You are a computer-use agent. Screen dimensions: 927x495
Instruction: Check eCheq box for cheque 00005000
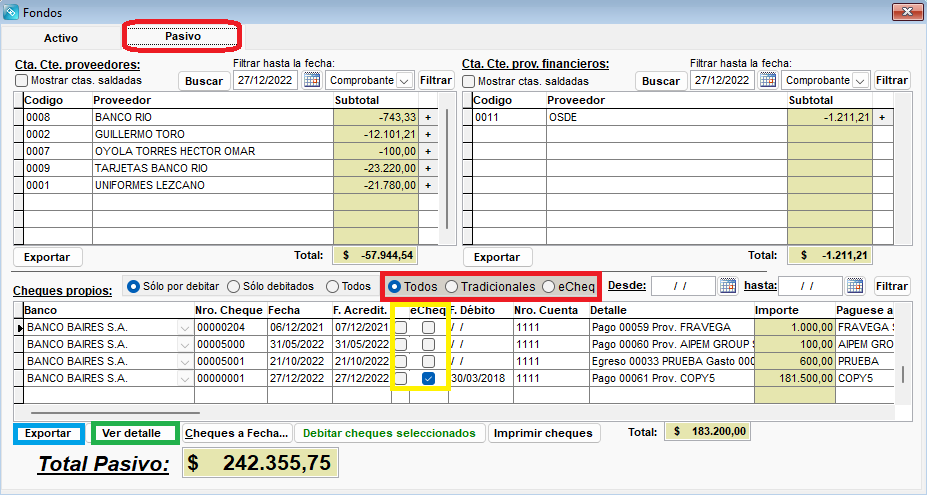pos(429,344)
